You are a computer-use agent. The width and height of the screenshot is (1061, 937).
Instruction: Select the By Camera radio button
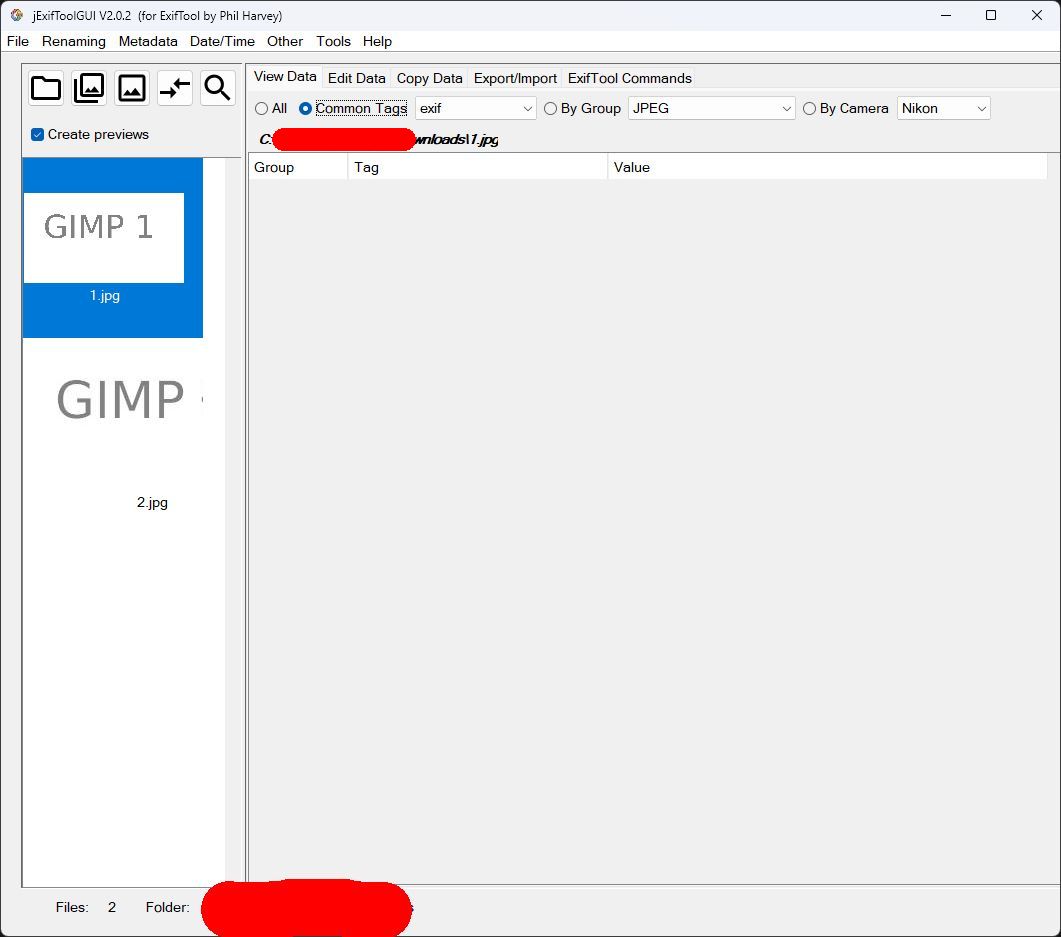click(809, 108)
